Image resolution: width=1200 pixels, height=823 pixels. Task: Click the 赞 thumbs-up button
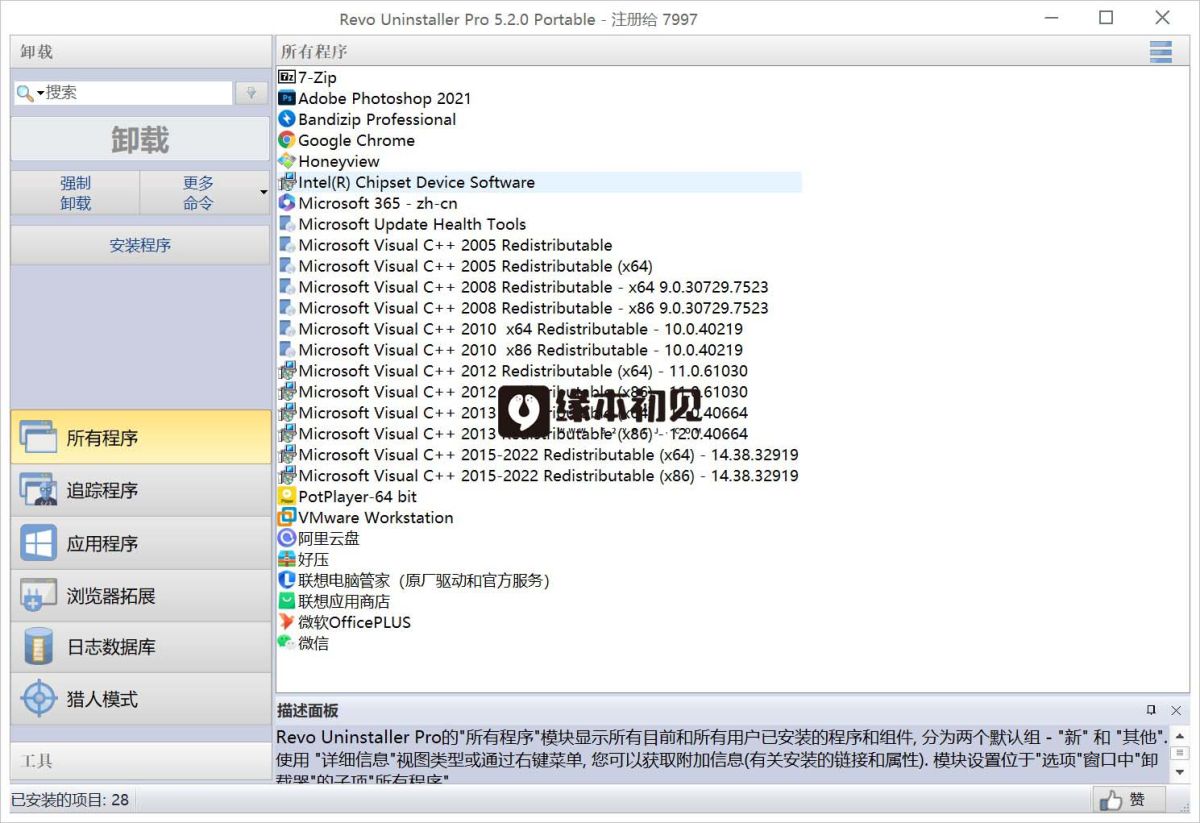click(1128, 800)
